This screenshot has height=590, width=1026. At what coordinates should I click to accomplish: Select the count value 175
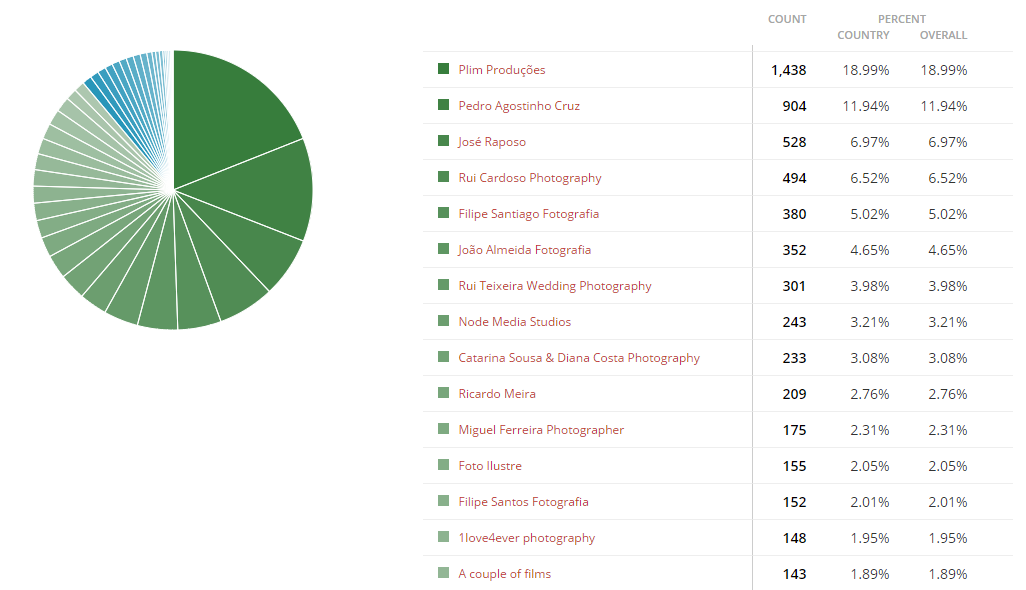pyautogui.click(x=794, y=430)
